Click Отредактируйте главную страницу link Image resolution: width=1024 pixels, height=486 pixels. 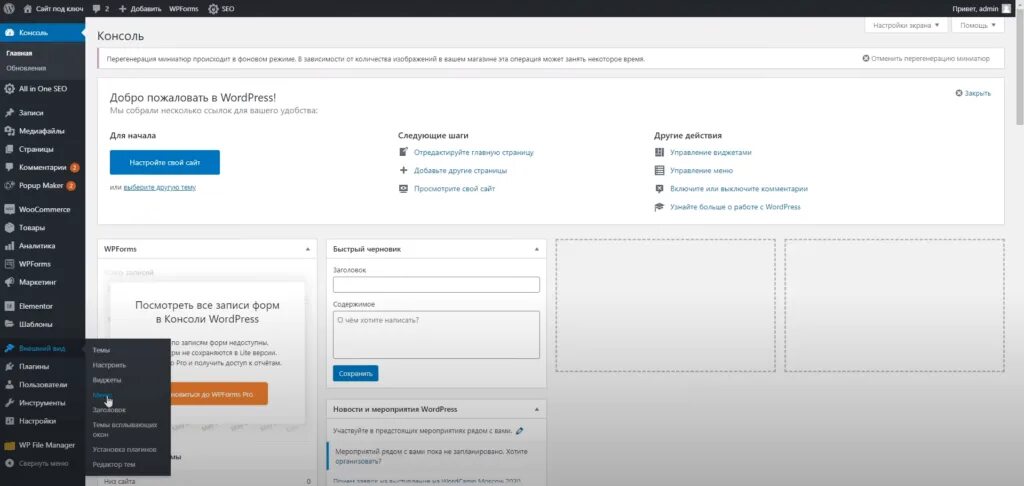(473, 152)
